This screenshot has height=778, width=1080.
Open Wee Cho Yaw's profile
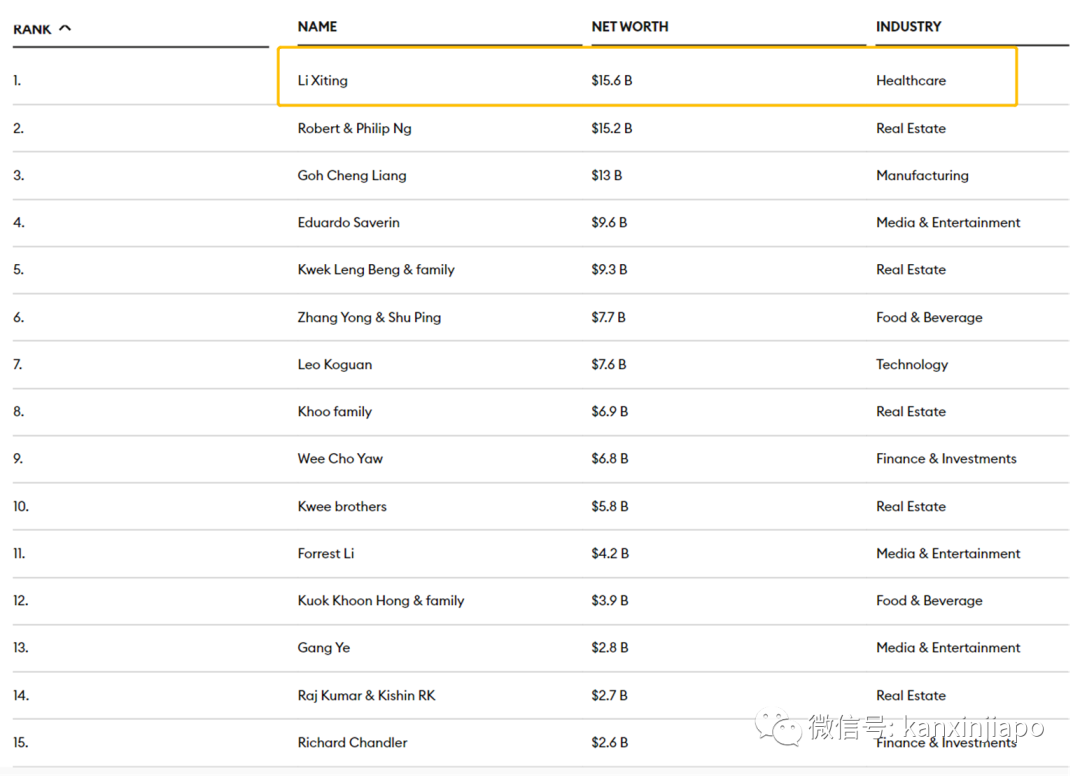[x=340, y=459]
